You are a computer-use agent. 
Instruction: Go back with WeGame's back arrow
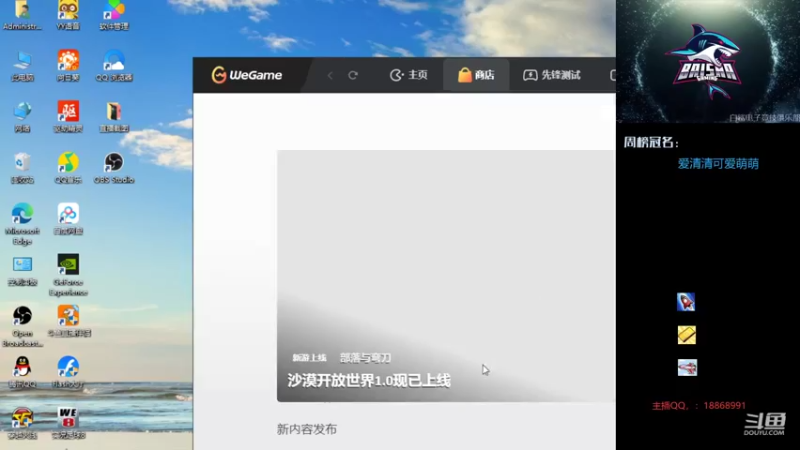point(330,76)
